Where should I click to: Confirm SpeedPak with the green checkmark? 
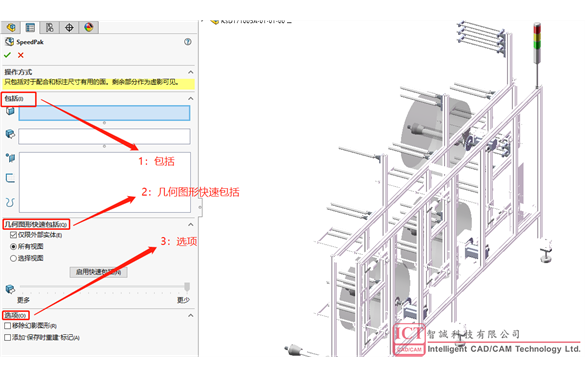pyautogui.click(x=7, y=55)
